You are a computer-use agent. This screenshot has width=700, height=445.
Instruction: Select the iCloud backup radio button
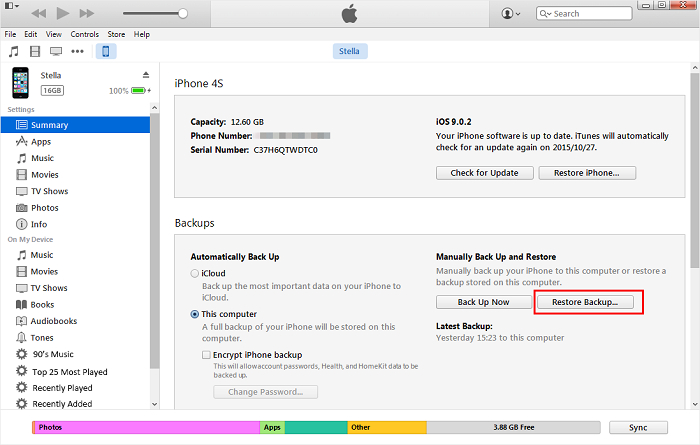coord(195,274)
